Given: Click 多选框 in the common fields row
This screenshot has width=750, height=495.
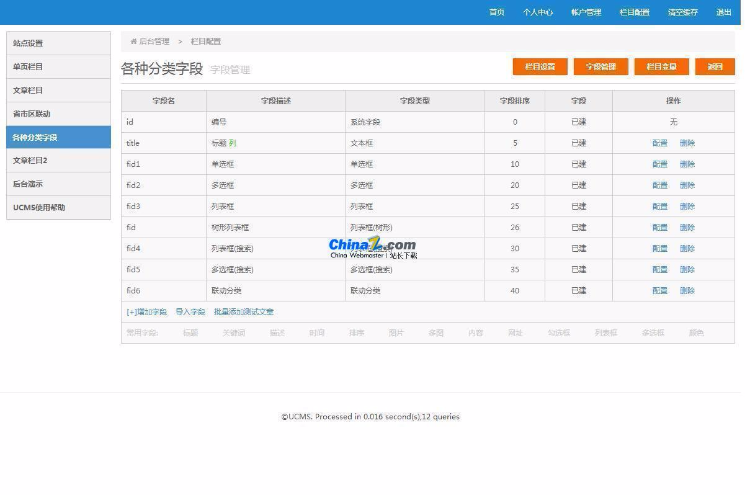Looking at the screenshot, I should (x=653, y=332).
